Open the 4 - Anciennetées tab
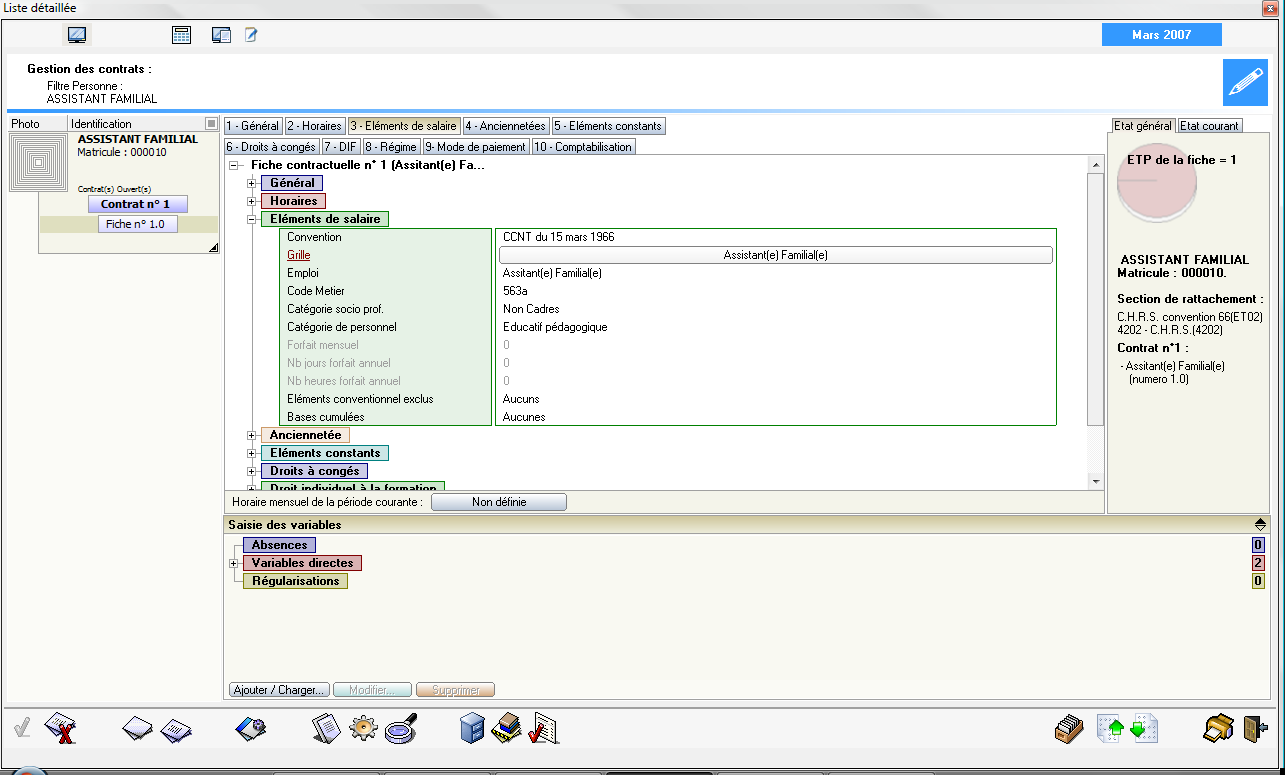The image size is (1285, 775). 506,126
